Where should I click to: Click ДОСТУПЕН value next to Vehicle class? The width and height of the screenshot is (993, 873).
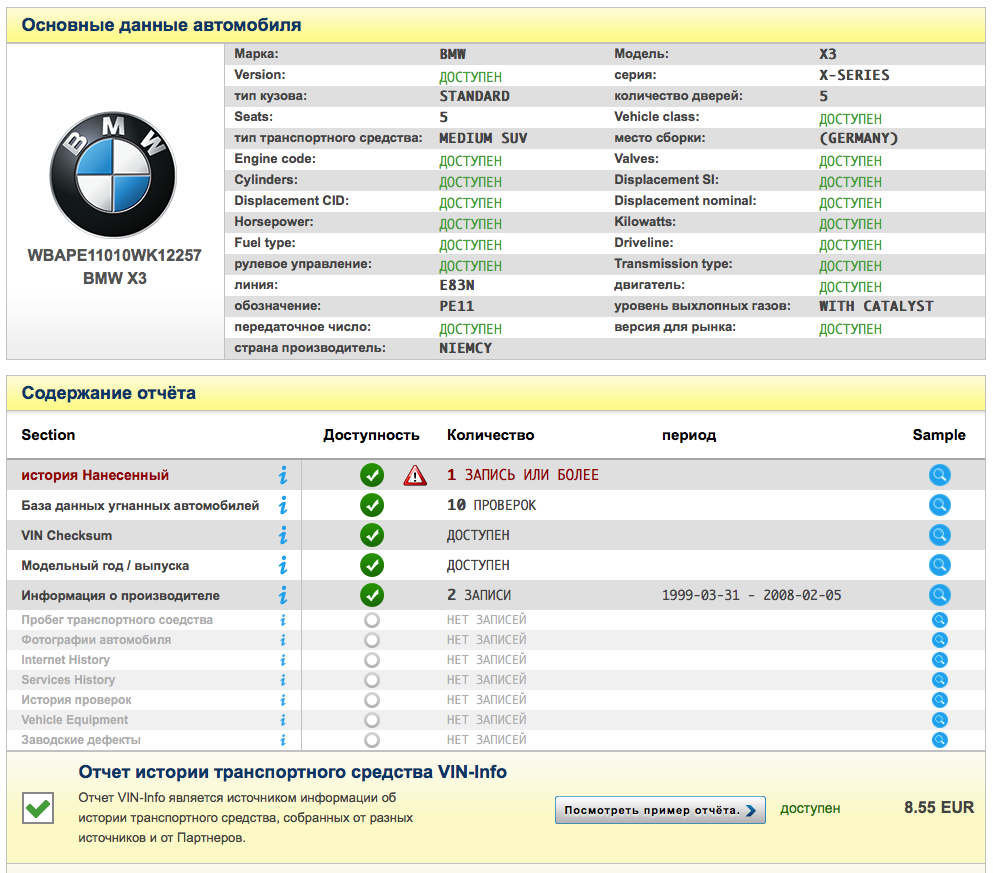[x=851, y=118]
